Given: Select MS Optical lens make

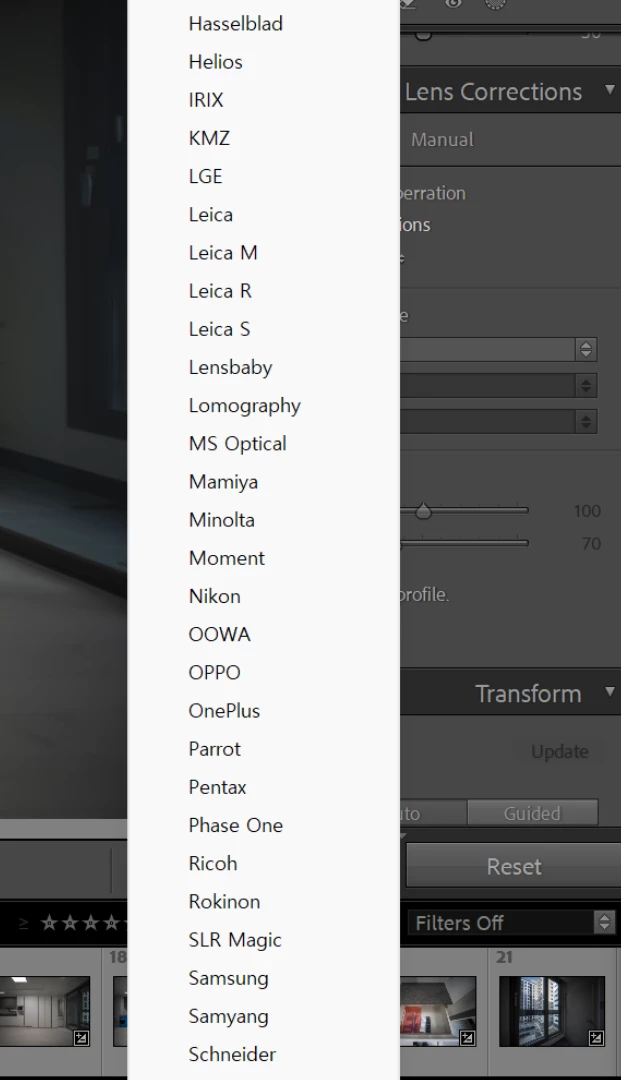Looking at the screenshot, I should click(x=238, y=444).
